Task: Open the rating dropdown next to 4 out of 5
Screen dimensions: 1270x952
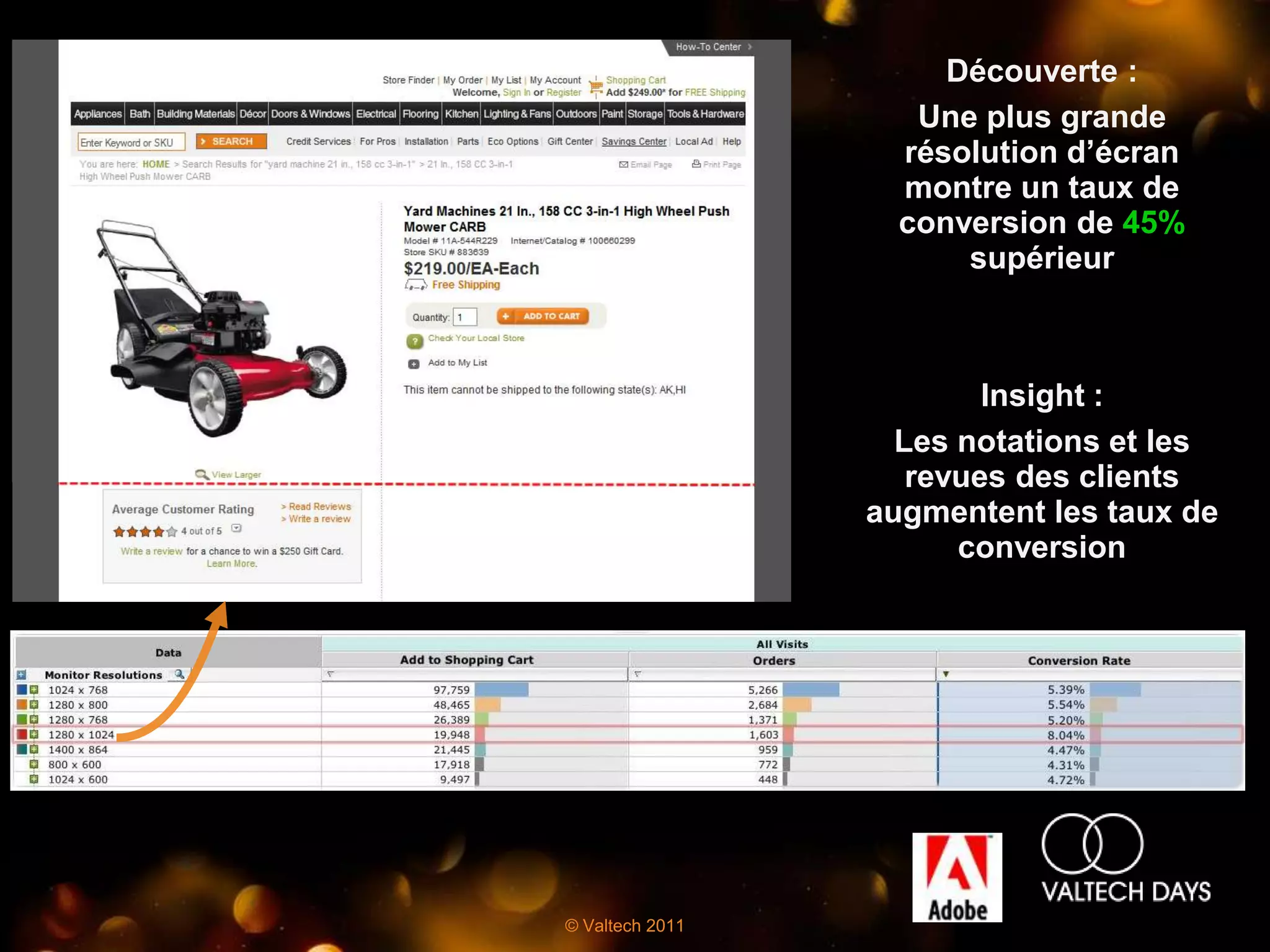Action: 236,529
